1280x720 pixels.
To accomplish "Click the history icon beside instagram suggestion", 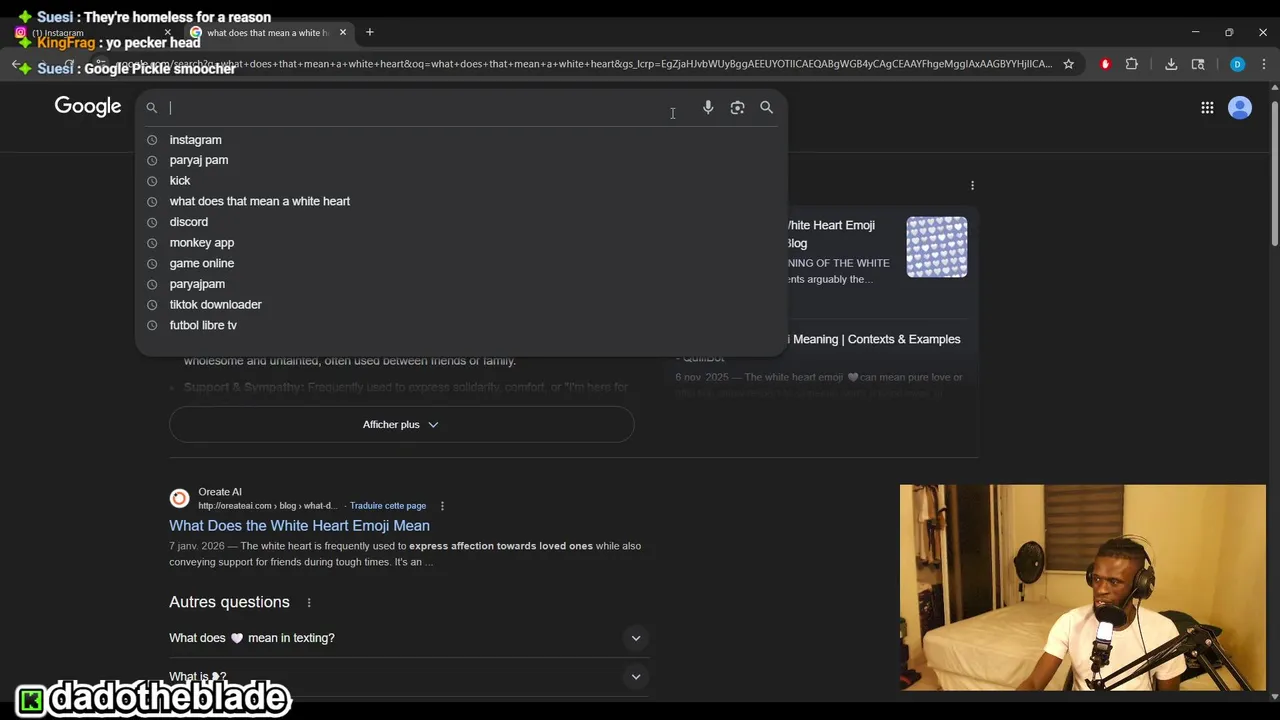I will [152, 140].
